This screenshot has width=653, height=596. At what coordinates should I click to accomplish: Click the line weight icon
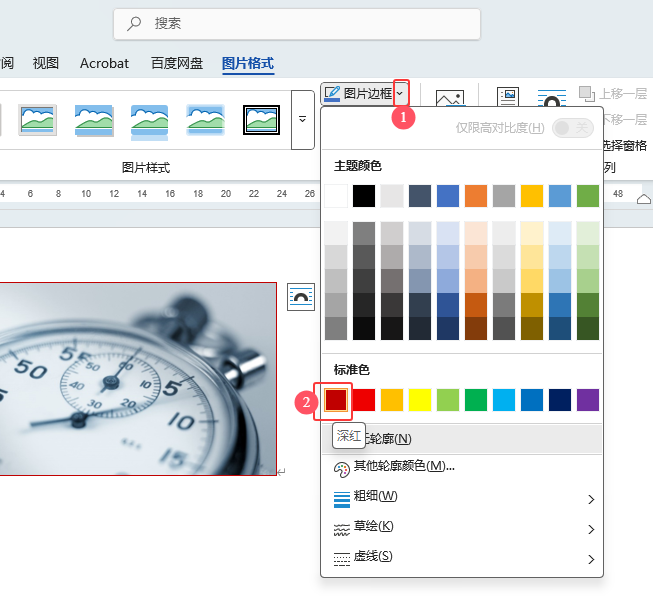[342, 499]
